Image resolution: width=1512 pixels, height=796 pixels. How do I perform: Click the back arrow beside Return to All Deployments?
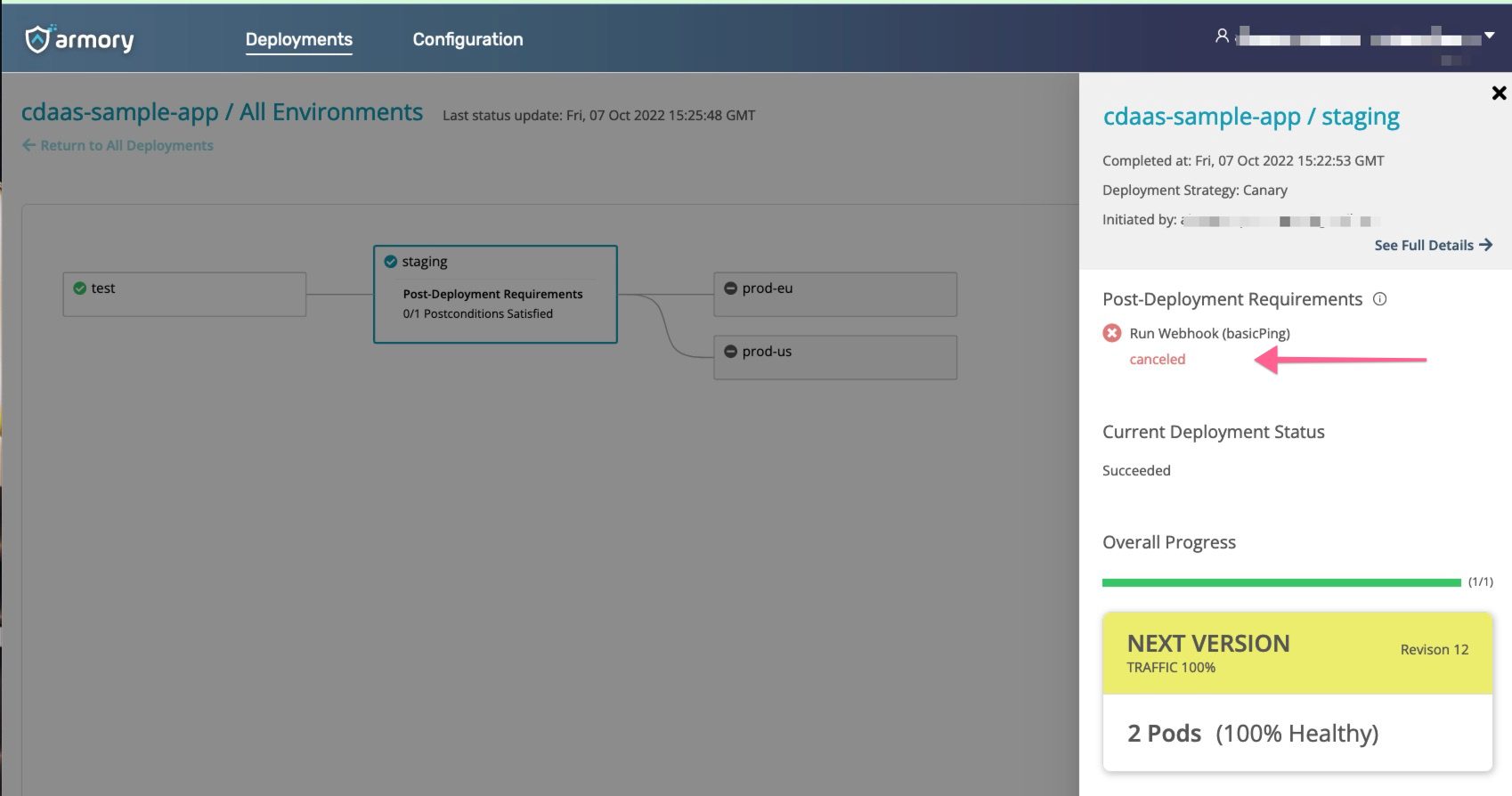coord(28,145)
